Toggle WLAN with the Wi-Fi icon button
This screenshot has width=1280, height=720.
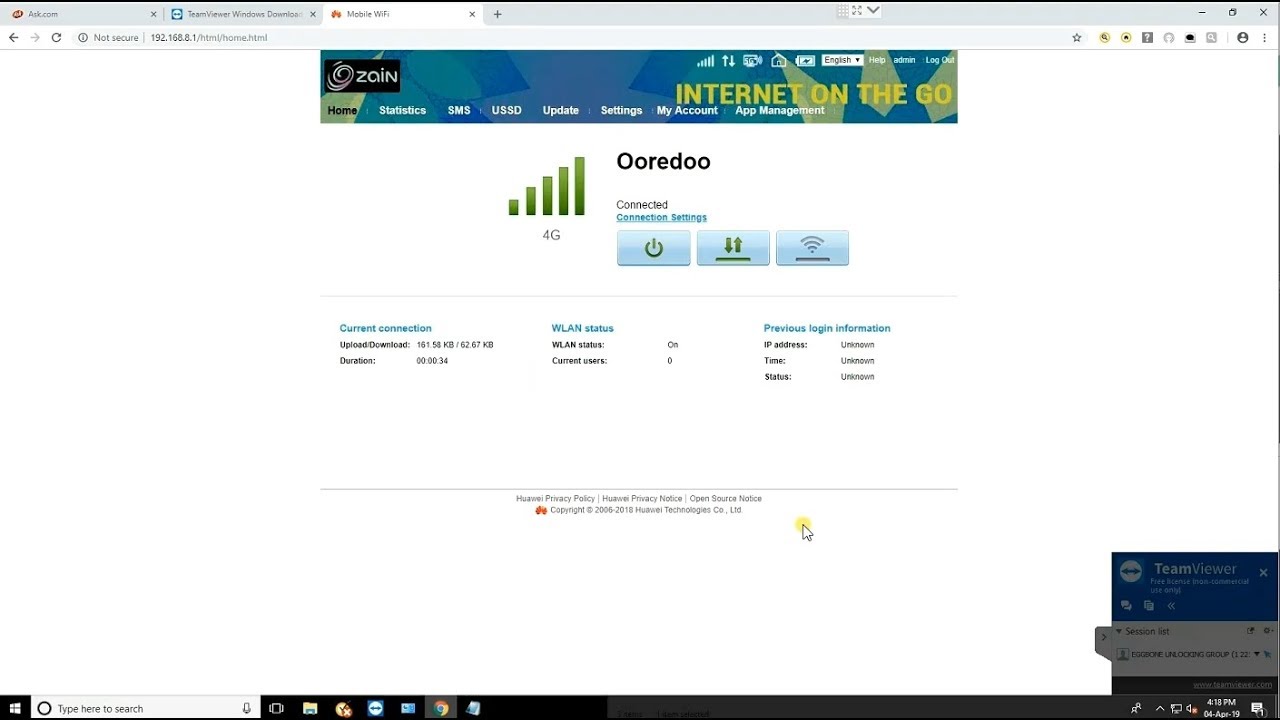click(x=812, y=248)
